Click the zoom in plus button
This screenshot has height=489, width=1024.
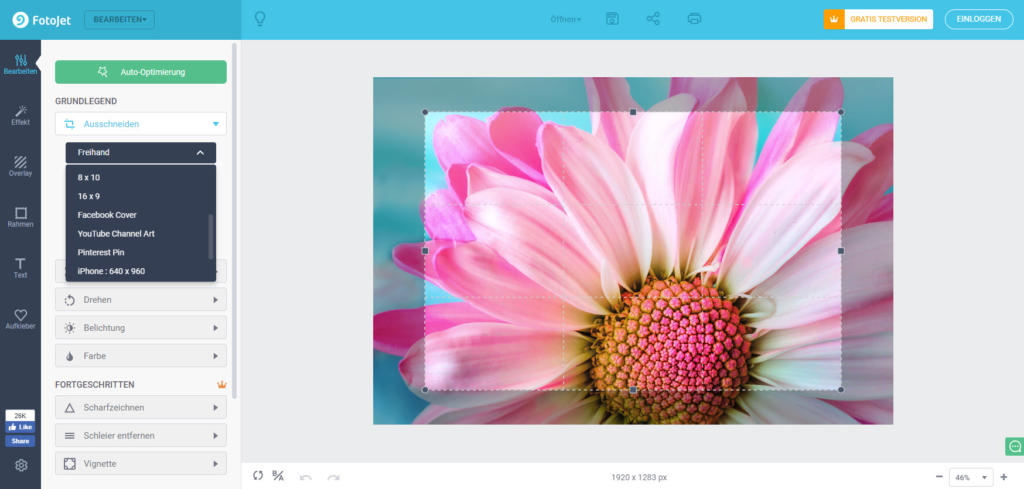[1004, 477]
